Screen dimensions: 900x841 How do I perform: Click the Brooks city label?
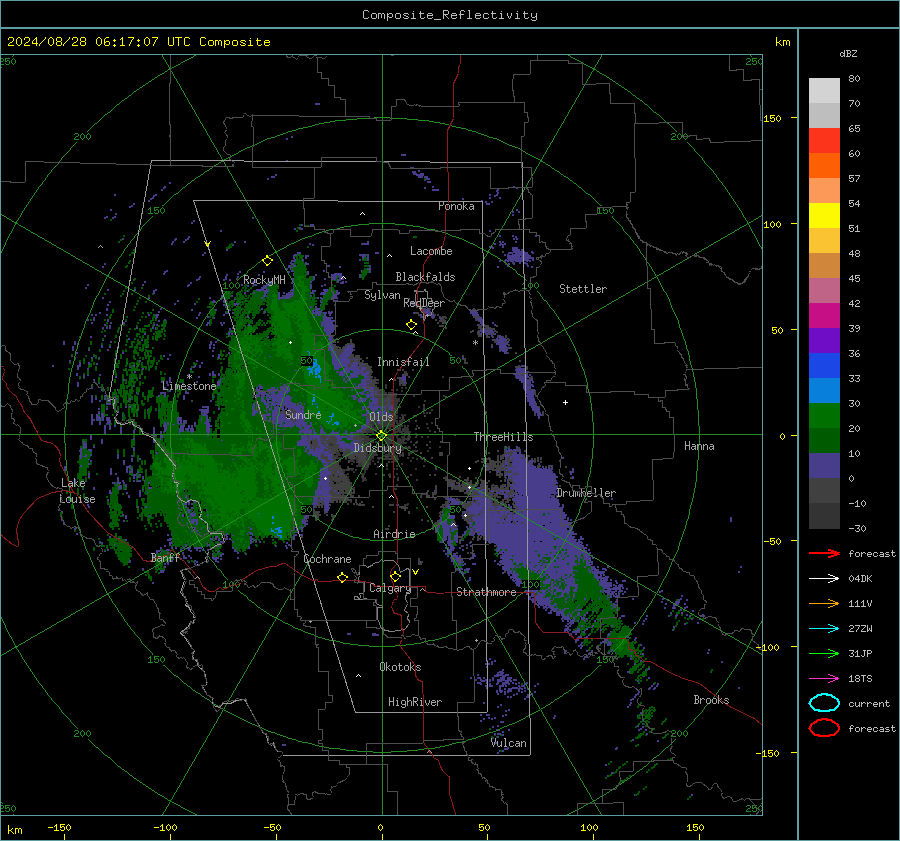[711, 700]
